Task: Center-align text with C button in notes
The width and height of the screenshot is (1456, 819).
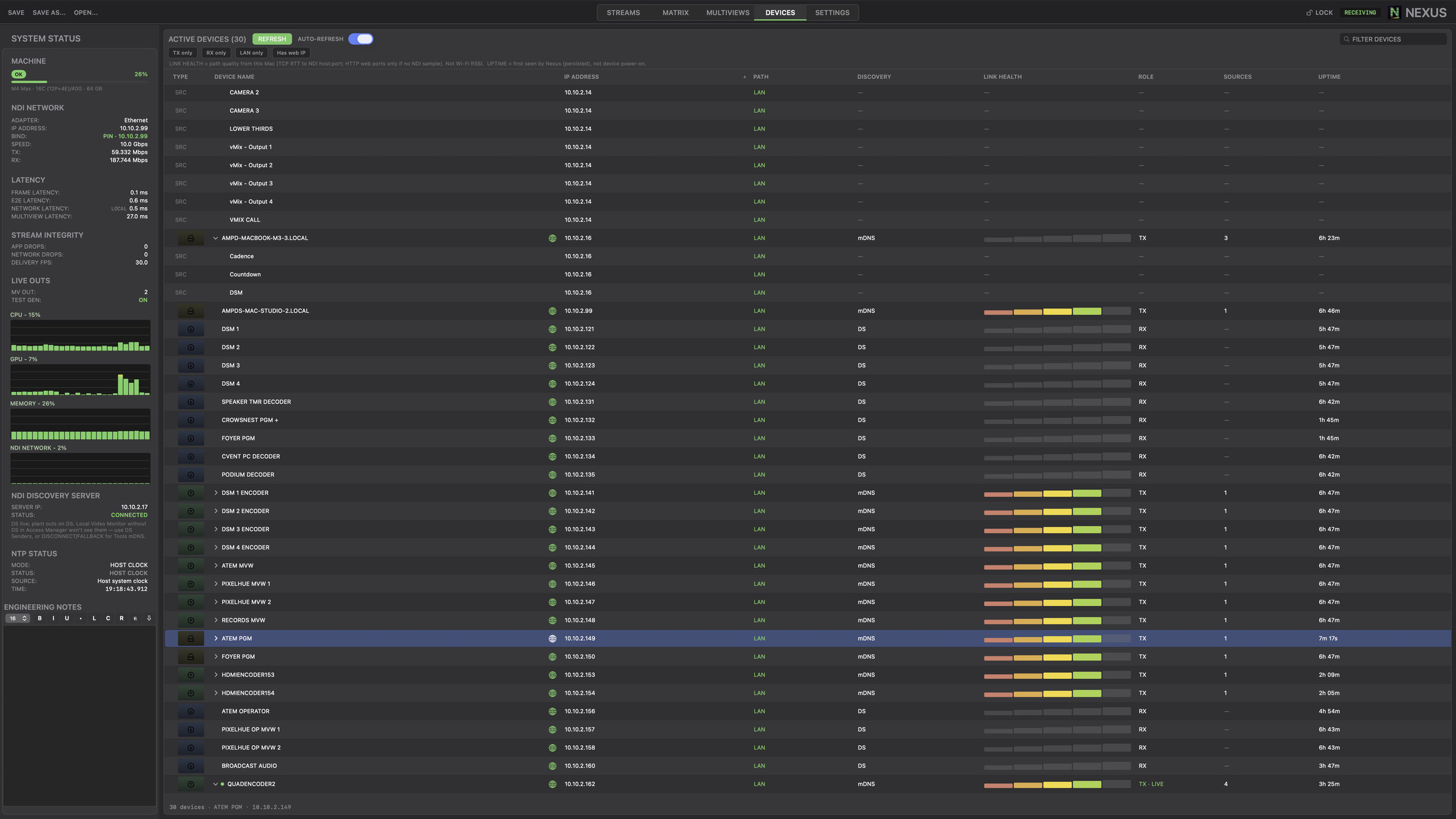Action: pos(108,618)
